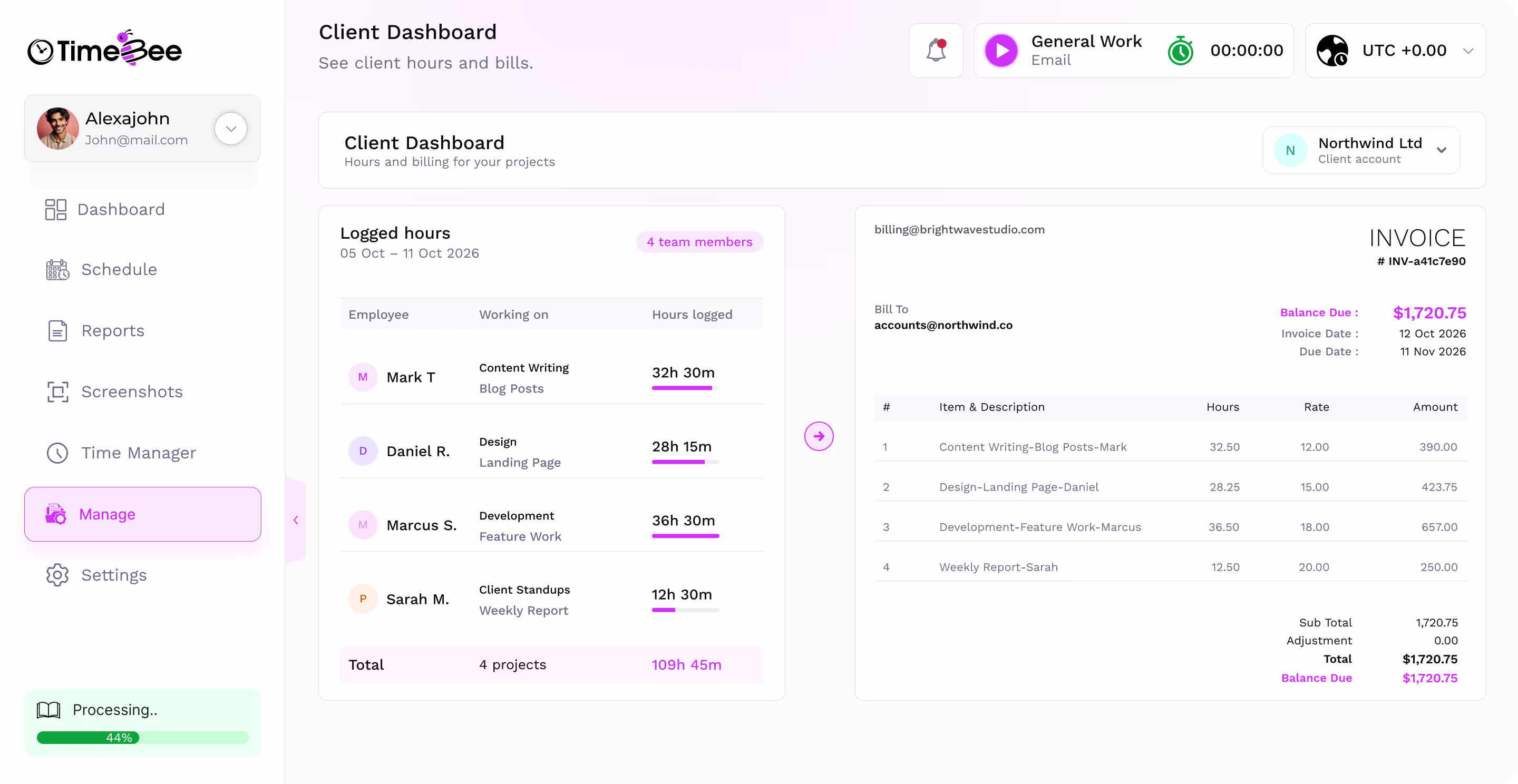
Task: Click the Feature Work project text
Action: coord(520,536)
